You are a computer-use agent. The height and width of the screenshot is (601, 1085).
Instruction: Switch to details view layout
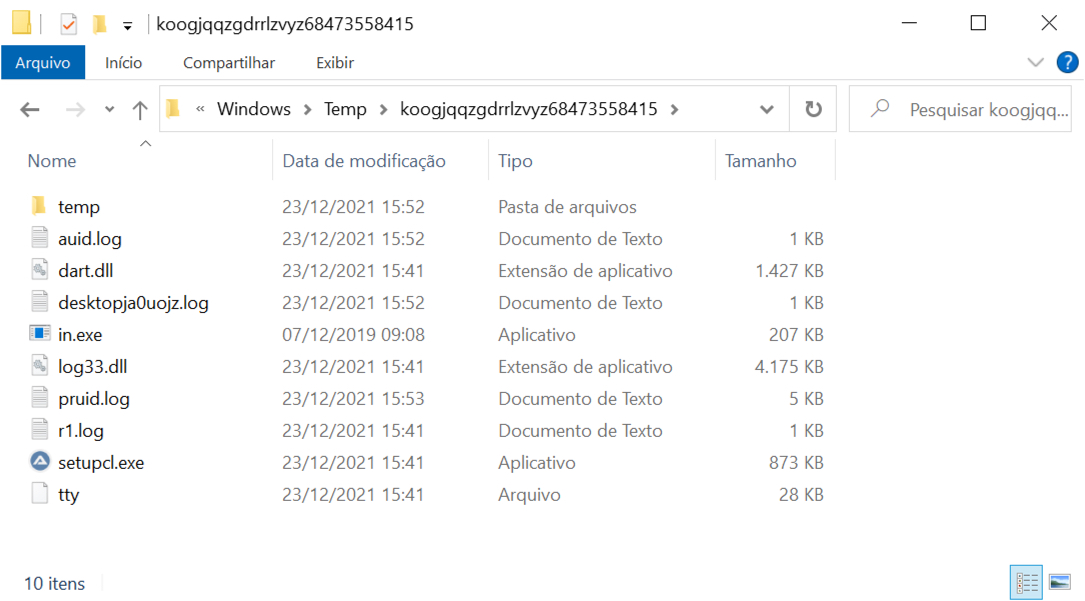point(1026,582)
